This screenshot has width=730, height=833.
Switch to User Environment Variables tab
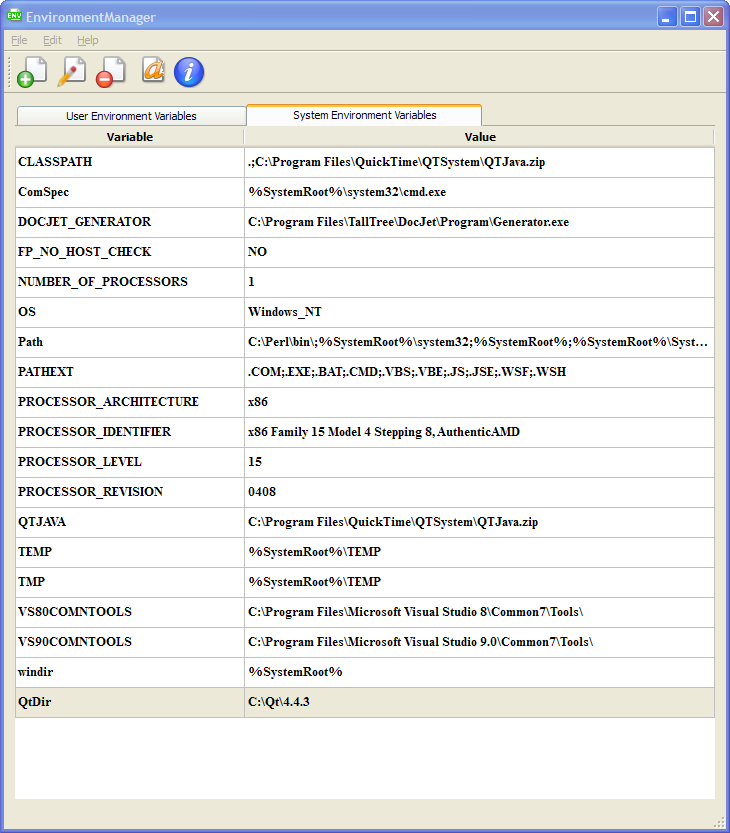click(x=131, y=116)
